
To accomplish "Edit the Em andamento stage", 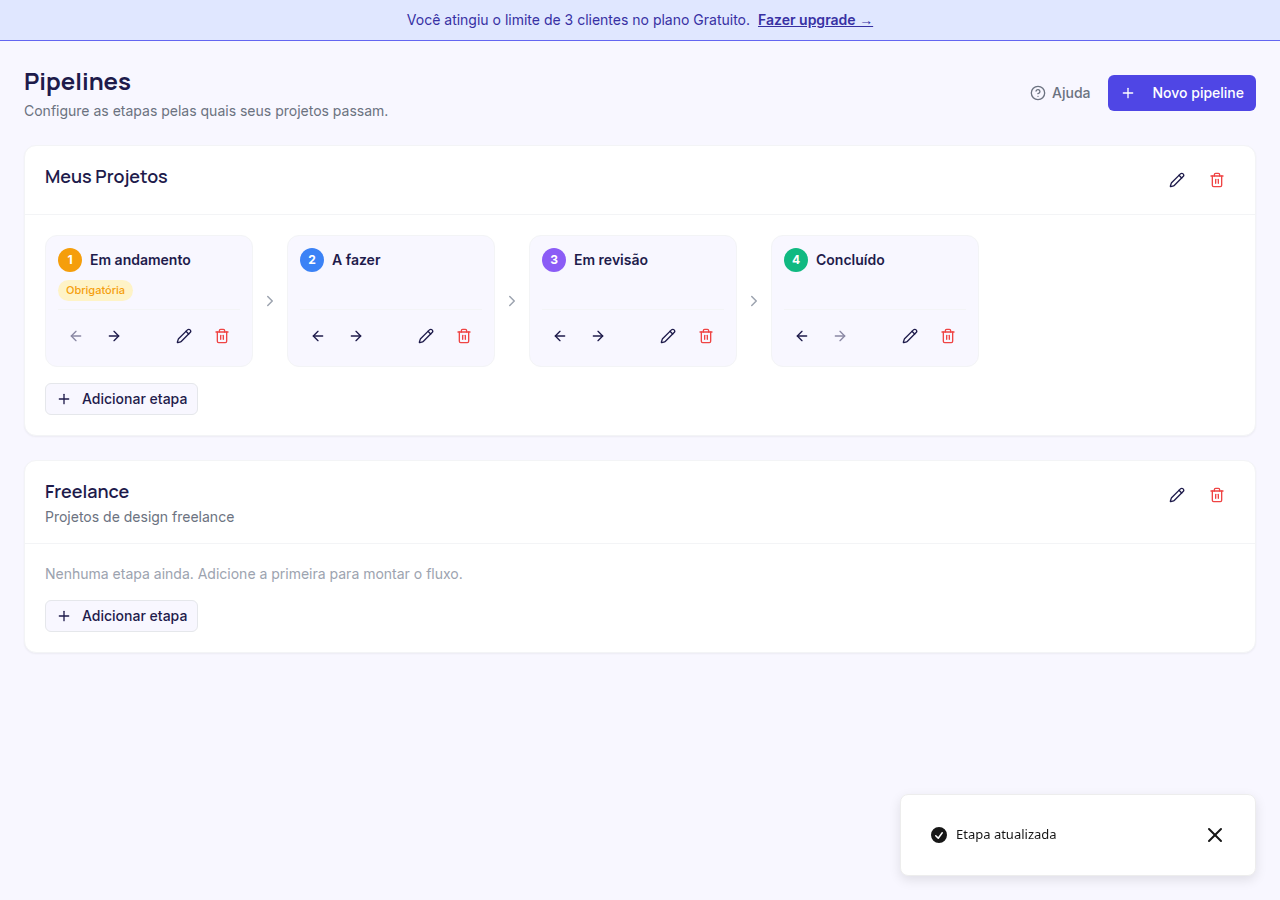I will point(184,336).
